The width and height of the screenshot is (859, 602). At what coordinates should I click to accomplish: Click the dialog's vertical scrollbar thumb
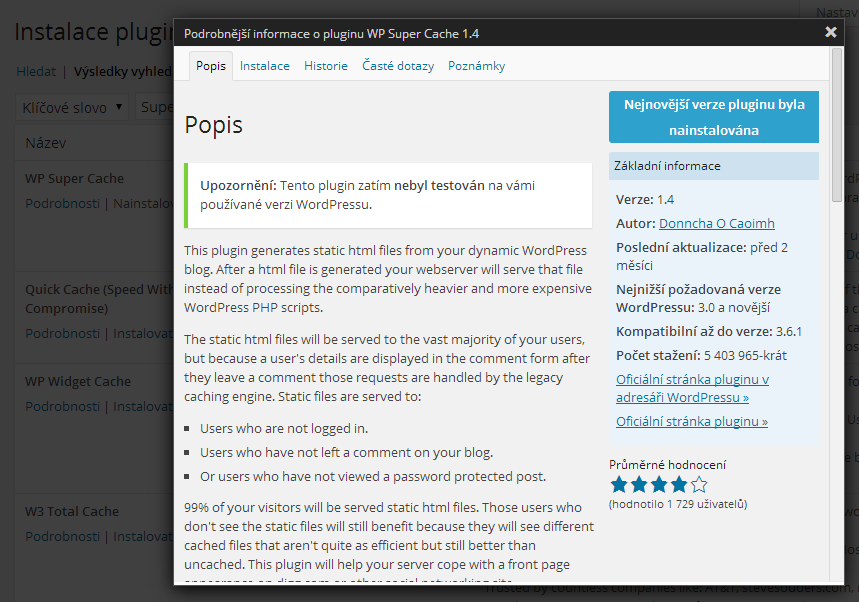click(x=836, y=125)
